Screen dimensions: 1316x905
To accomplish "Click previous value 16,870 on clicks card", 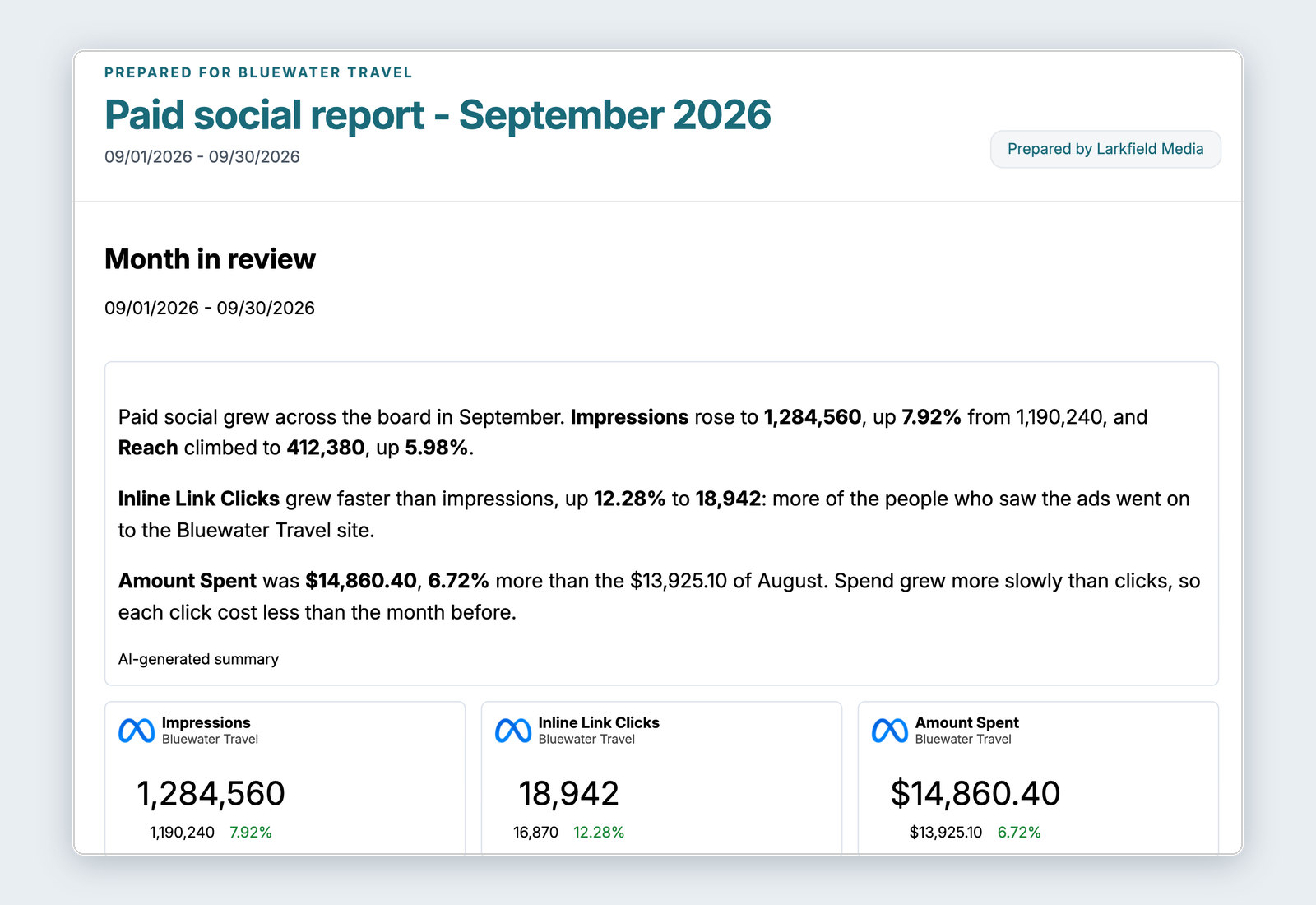I will click(535, 833).
